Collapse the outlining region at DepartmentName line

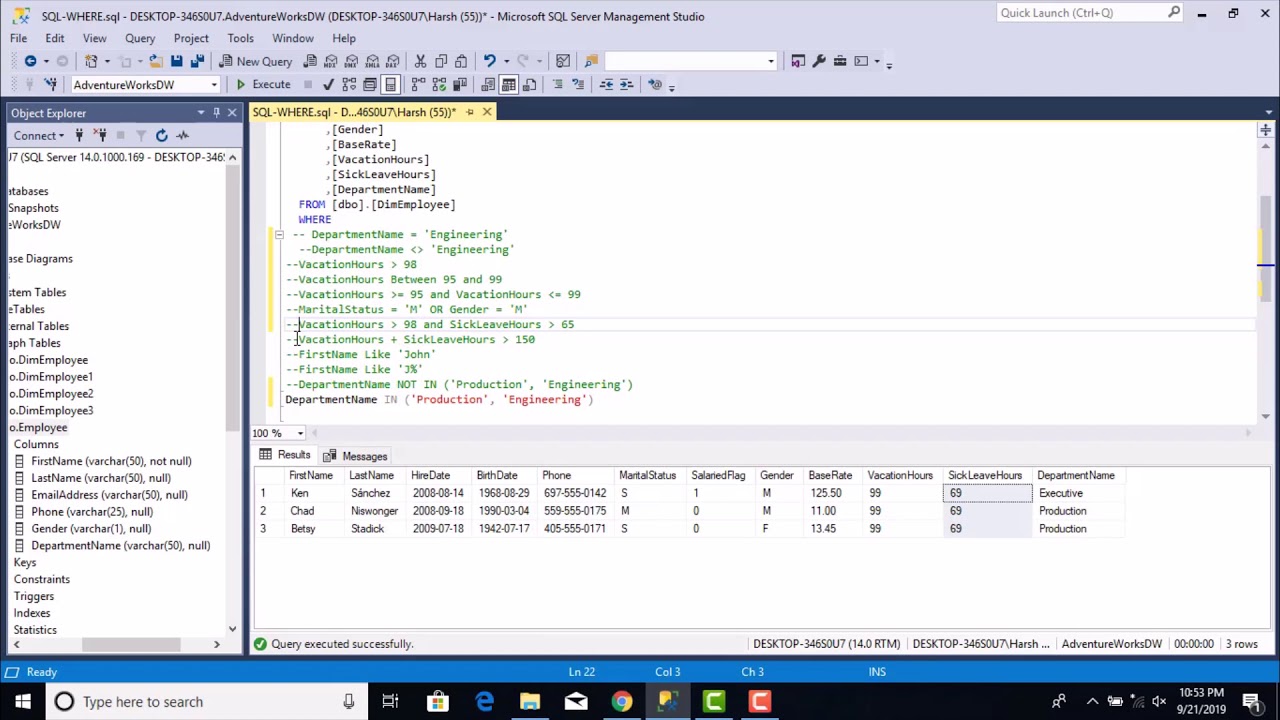coord(279,235)
